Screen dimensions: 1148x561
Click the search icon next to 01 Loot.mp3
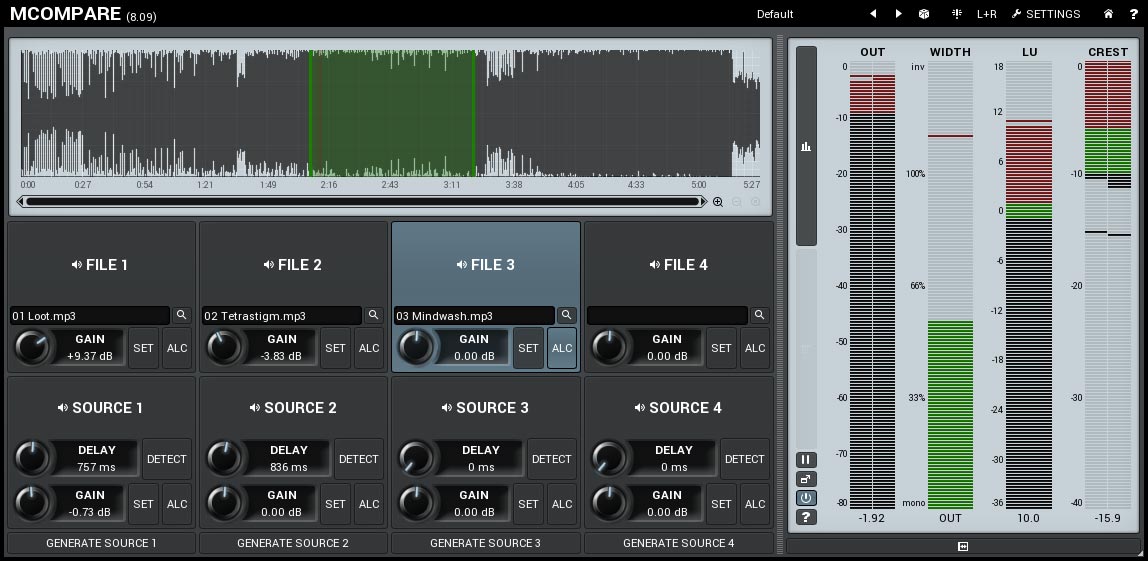coord(181,315)
